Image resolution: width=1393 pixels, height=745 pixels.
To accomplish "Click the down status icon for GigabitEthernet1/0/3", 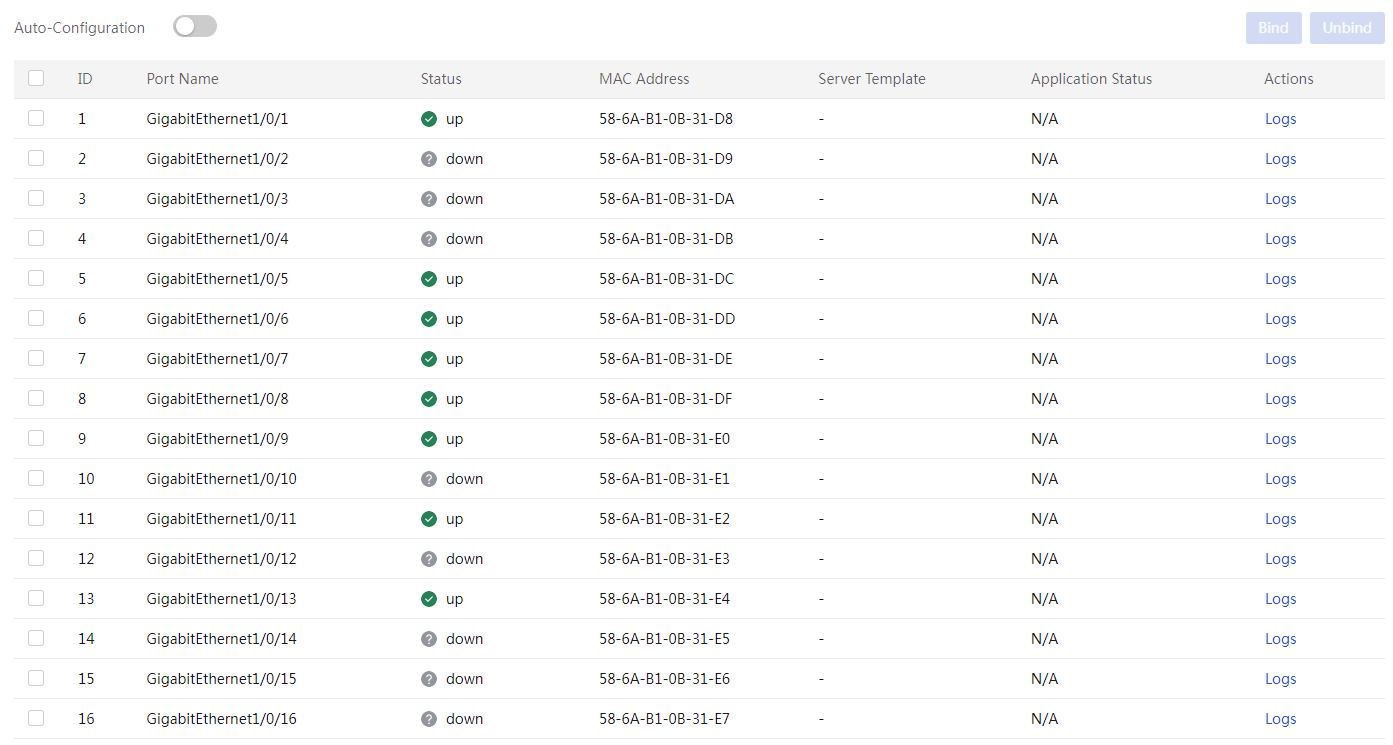I will coord(429,199).
